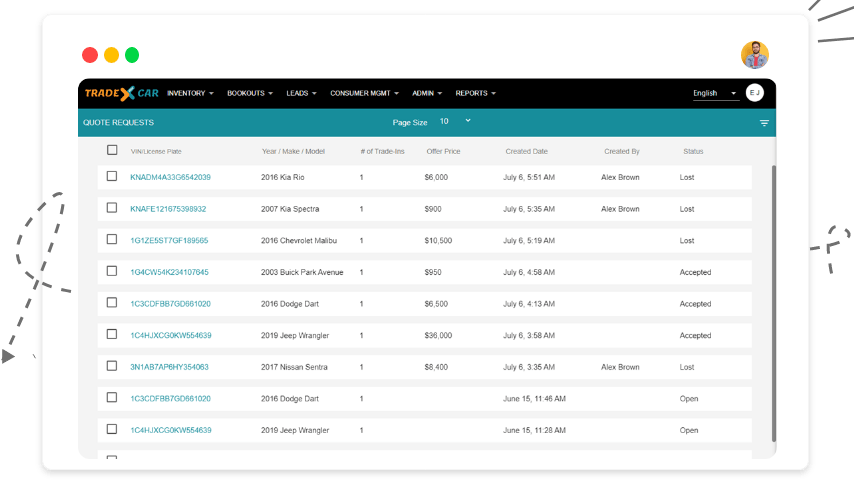Click the EJ user avatar icon
The height and width of the screenshot is (483, 854).
(754, 93)
